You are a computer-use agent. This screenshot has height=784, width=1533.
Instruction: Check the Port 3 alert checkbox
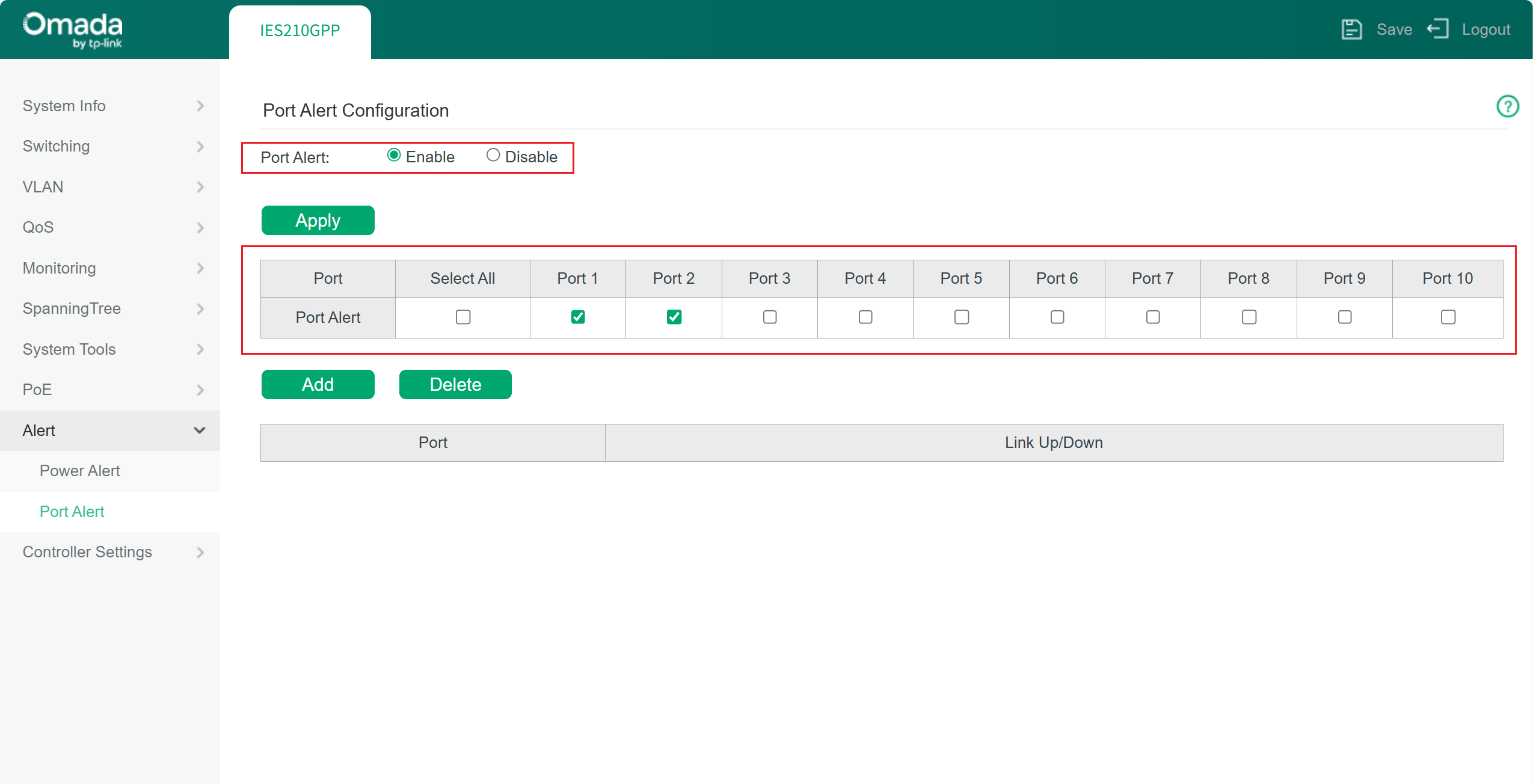(769, 317)
